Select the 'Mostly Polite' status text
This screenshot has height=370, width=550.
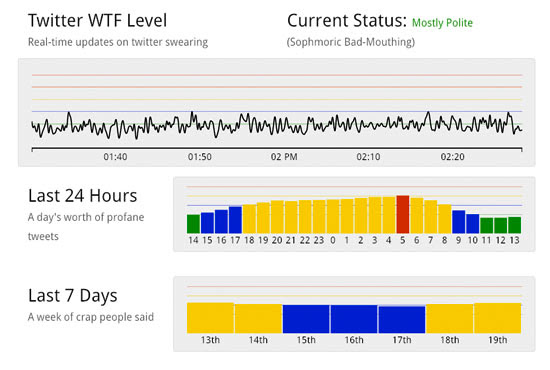point(442,23)
